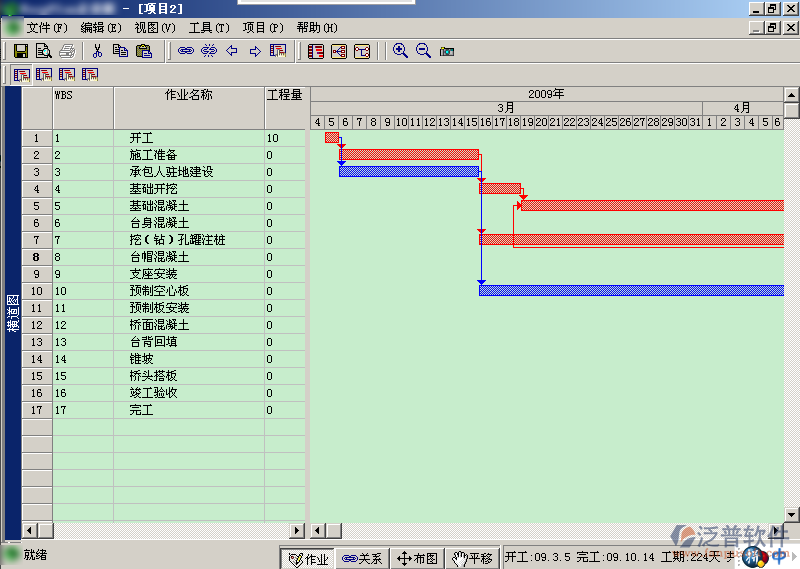Click the 工程量 column header
The image size is (800, 569).
285,108
